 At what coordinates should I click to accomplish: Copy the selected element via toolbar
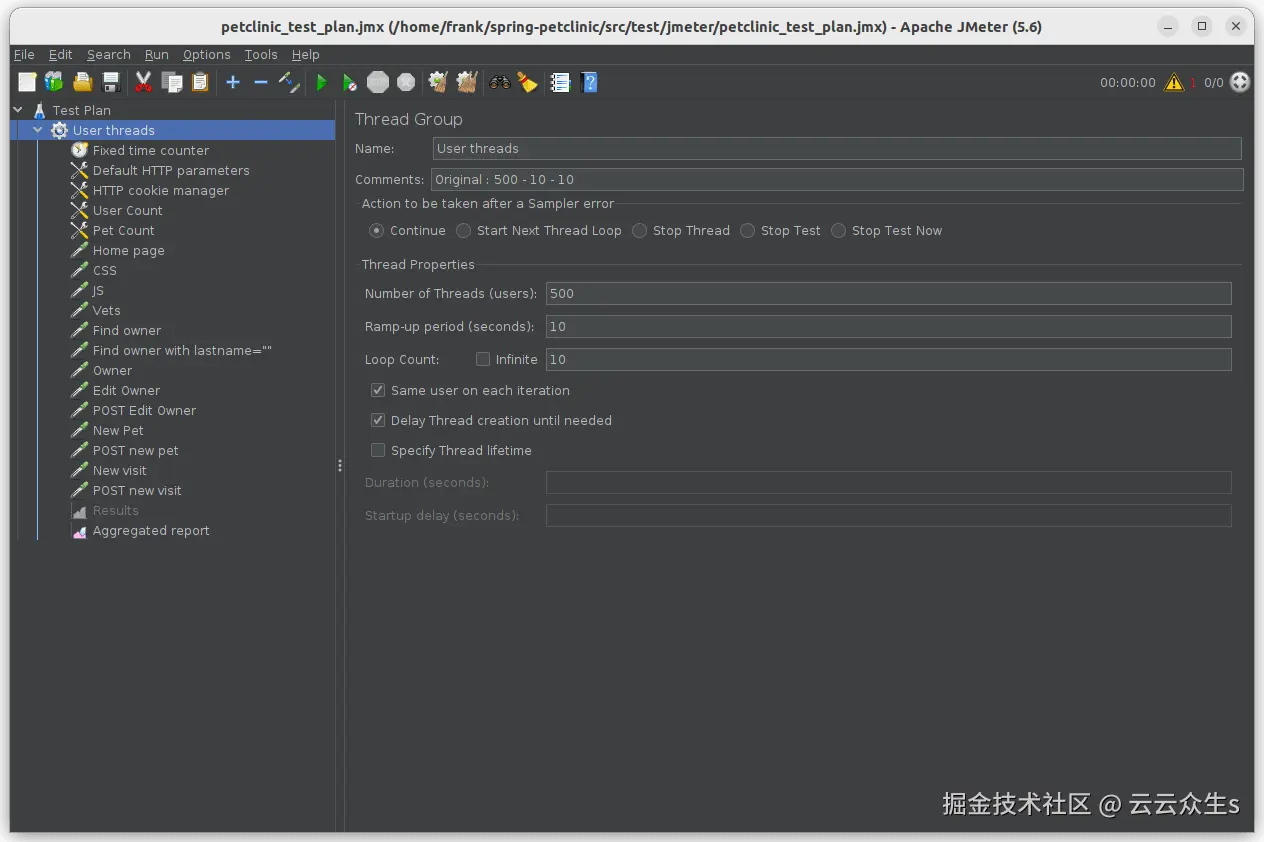coord(172,82)
